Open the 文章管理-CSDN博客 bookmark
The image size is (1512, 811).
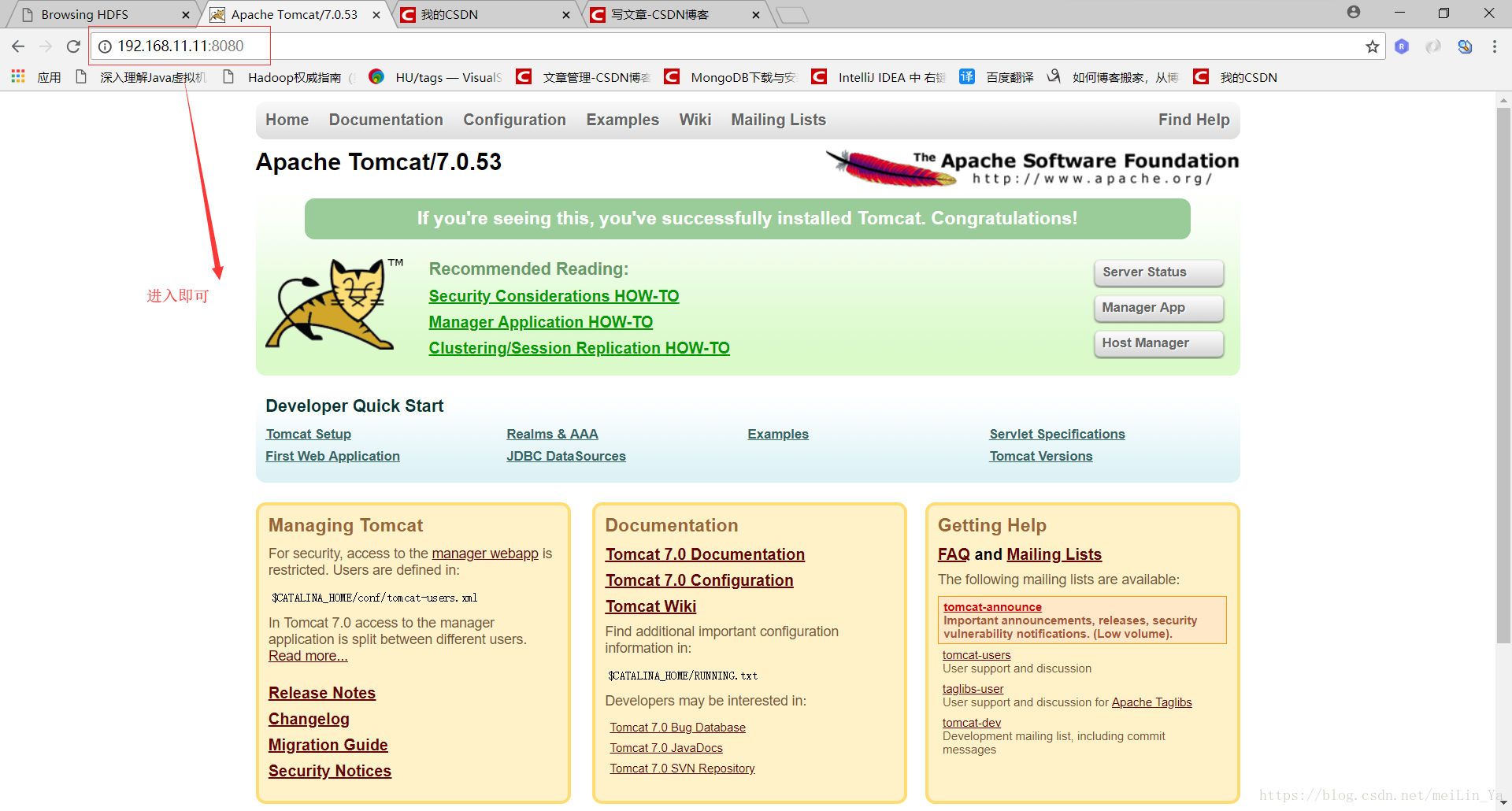pos(583,77)
